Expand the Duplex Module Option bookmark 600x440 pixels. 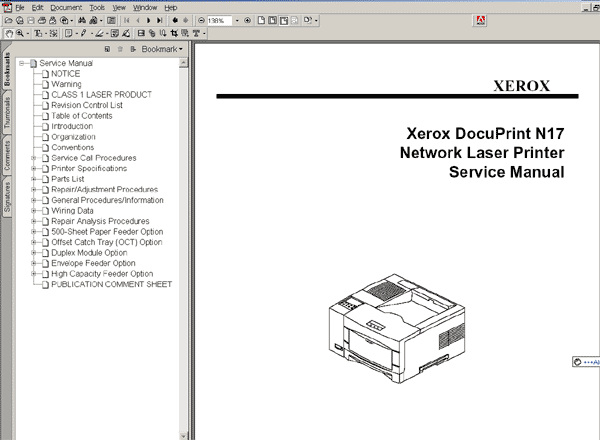click(34, 253)
